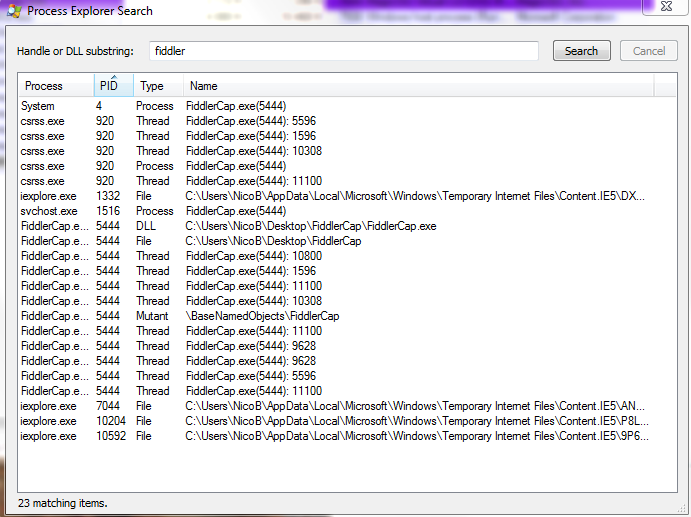Viewport: 691px width, 517px height.
Task: Click the Cancel button
Action: (649, 51)
